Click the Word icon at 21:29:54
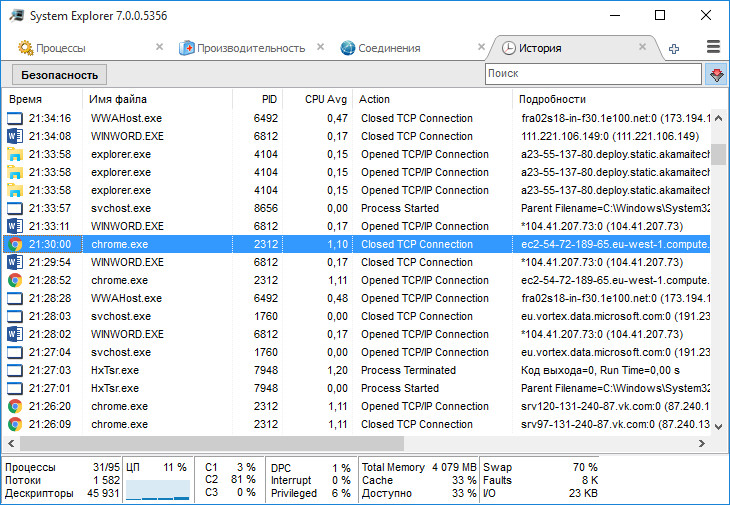This screenshot has width=730, height=505. 15,263
